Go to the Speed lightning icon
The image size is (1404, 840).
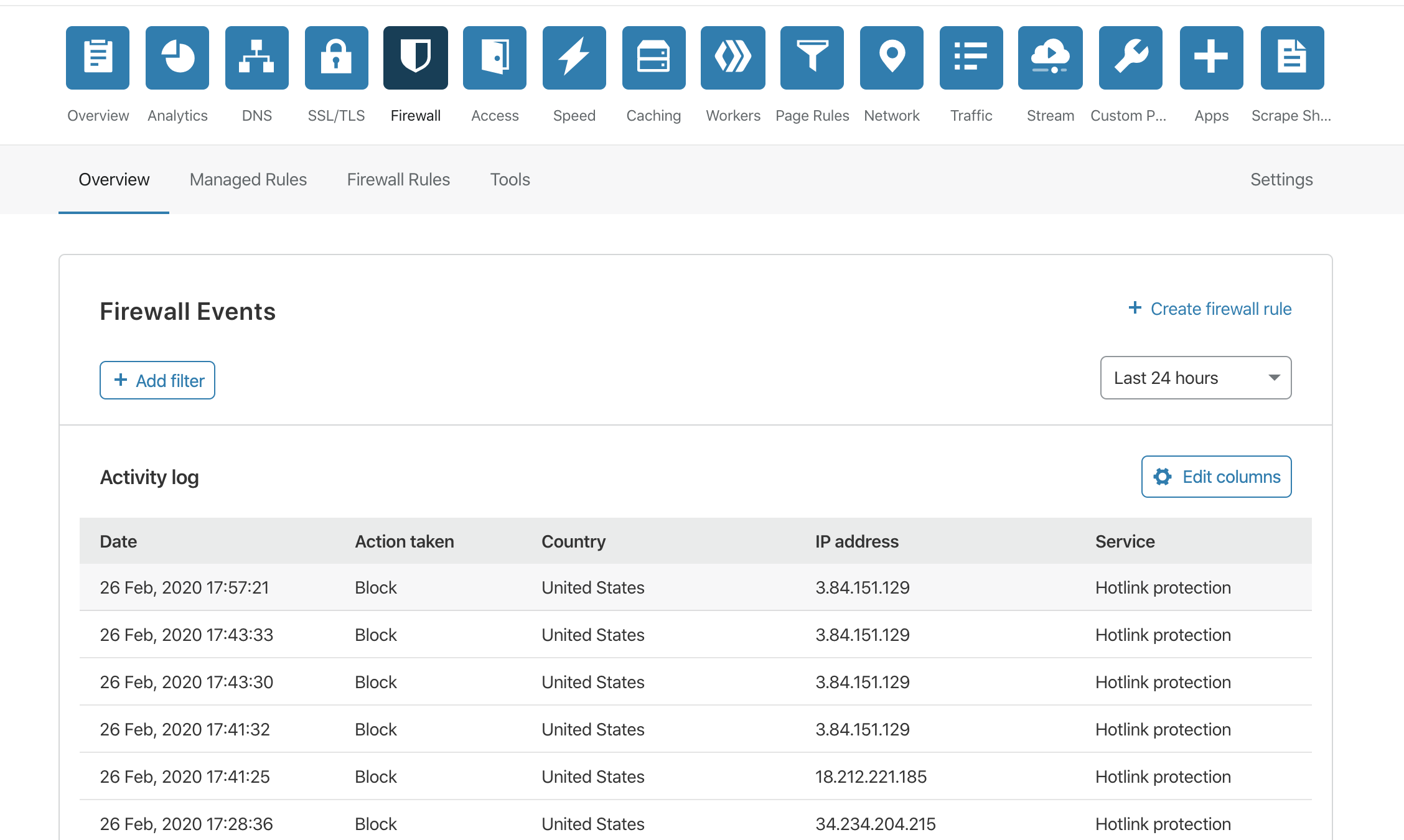574,58
